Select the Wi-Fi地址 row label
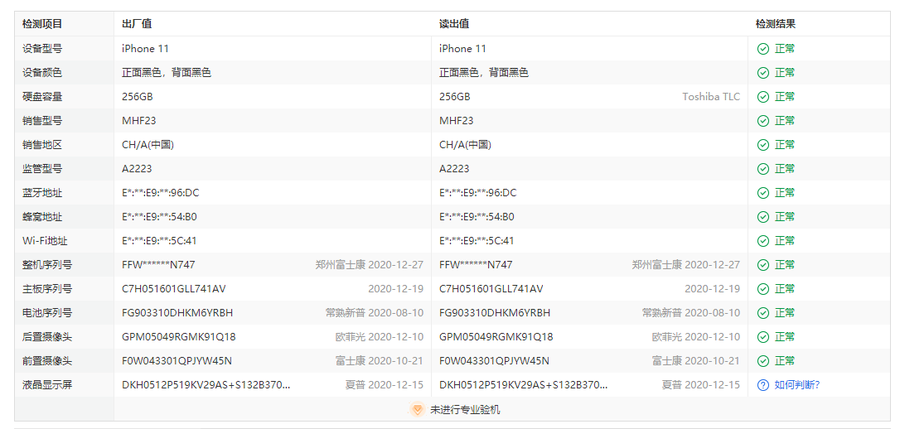Screen dimensions: 900x429 click(45, 241)
